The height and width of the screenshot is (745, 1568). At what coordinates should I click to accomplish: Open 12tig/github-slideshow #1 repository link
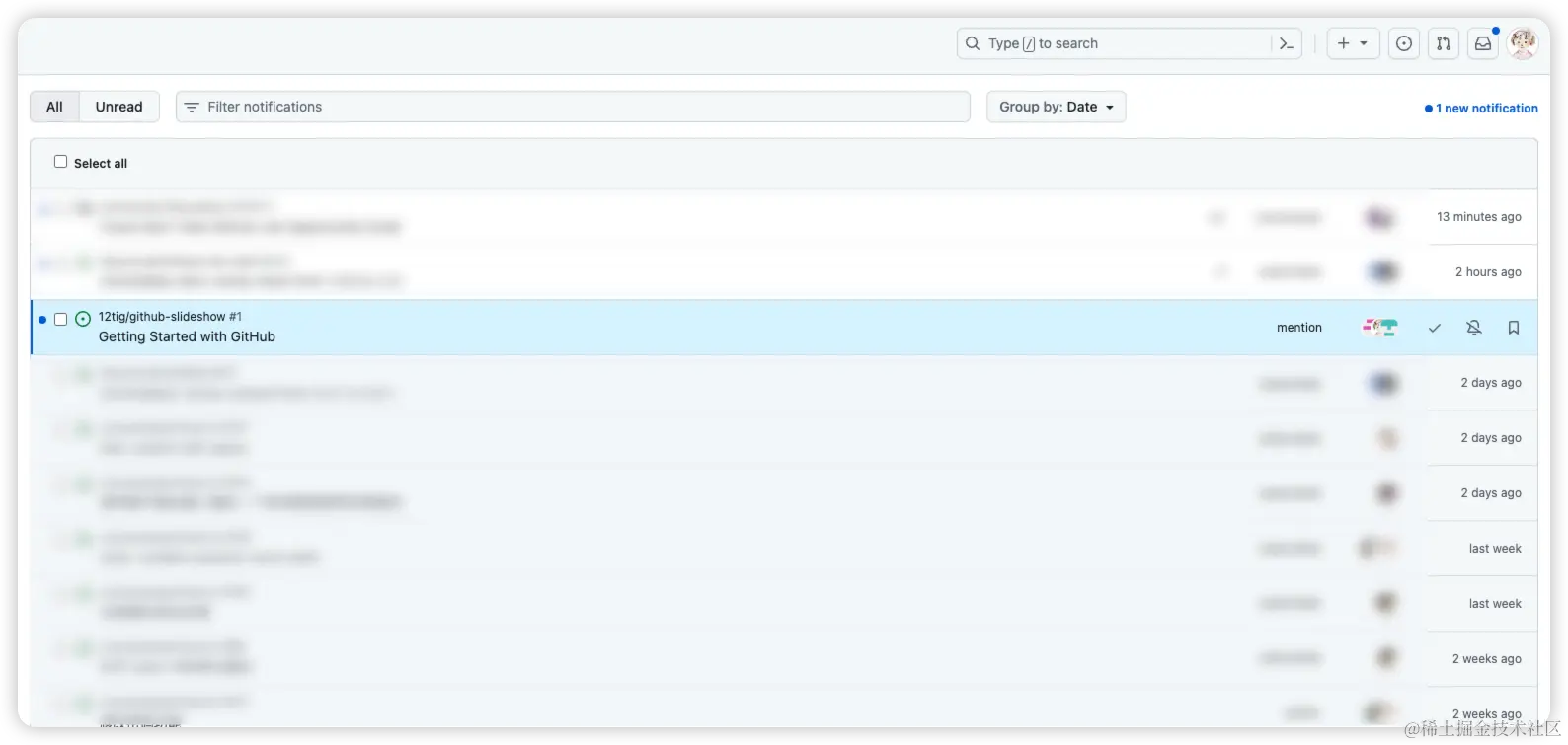click(x=170, y=317)
